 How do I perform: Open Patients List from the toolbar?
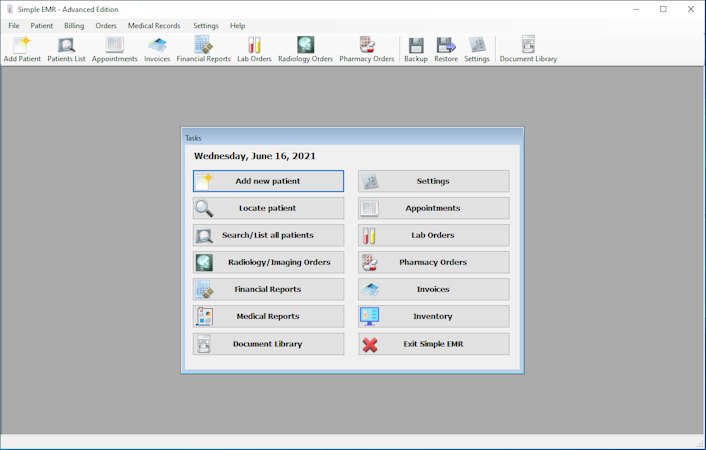tap(66, 50)
